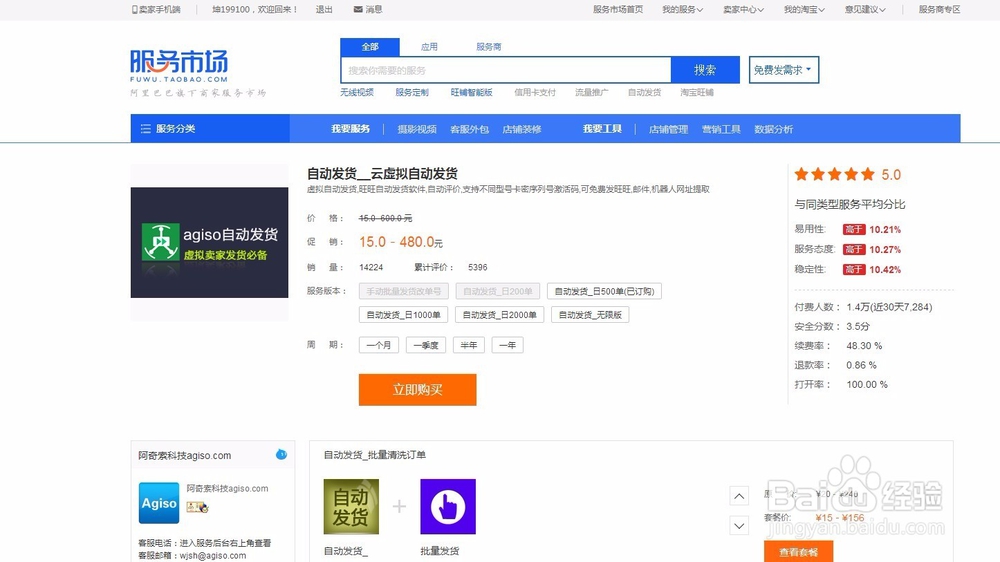
Task: Open the 自动发货 package thumbnail
Action: (351, 507)
